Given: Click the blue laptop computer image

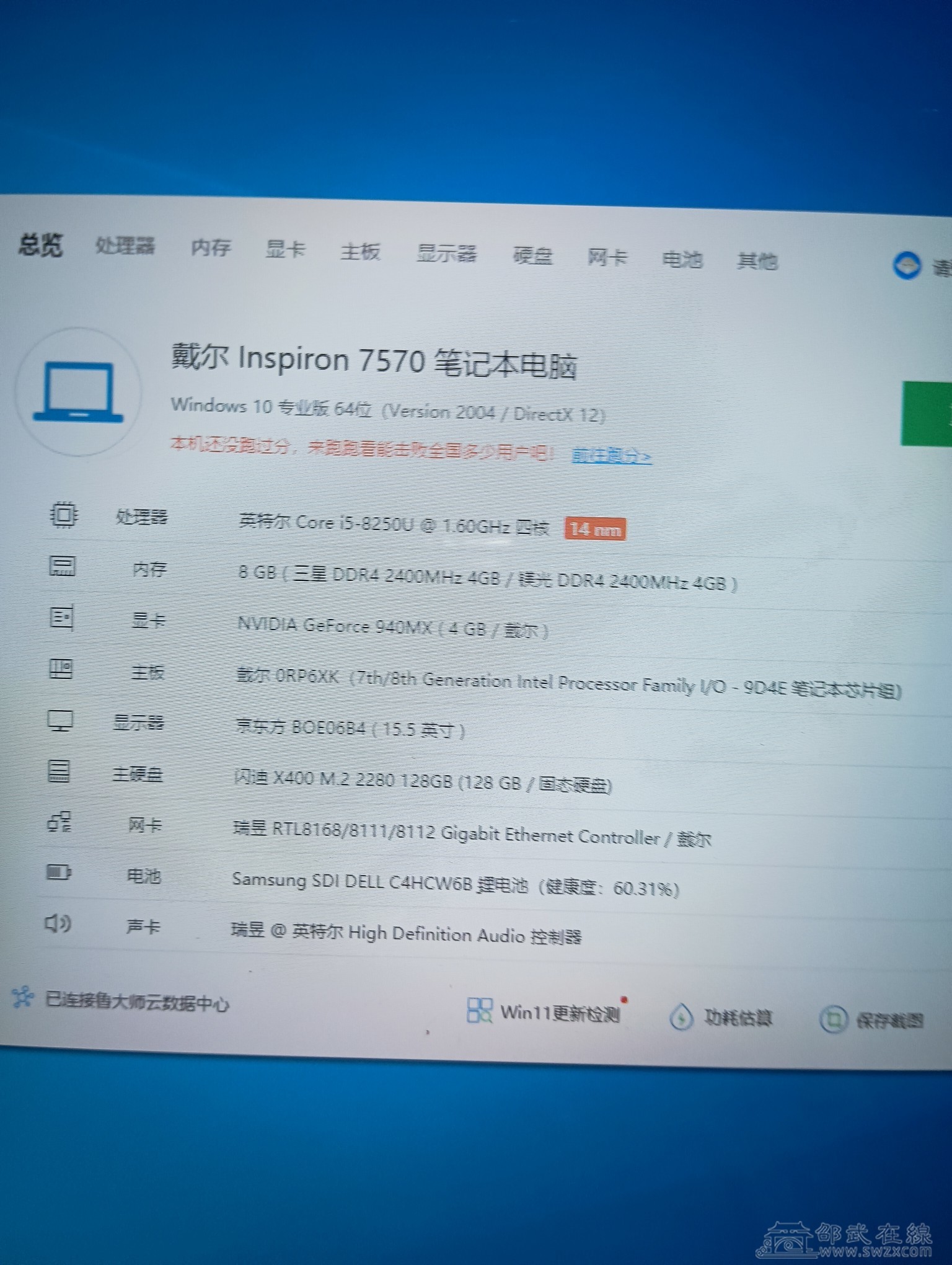Looking at the screenshot, I should coord(78,392).
